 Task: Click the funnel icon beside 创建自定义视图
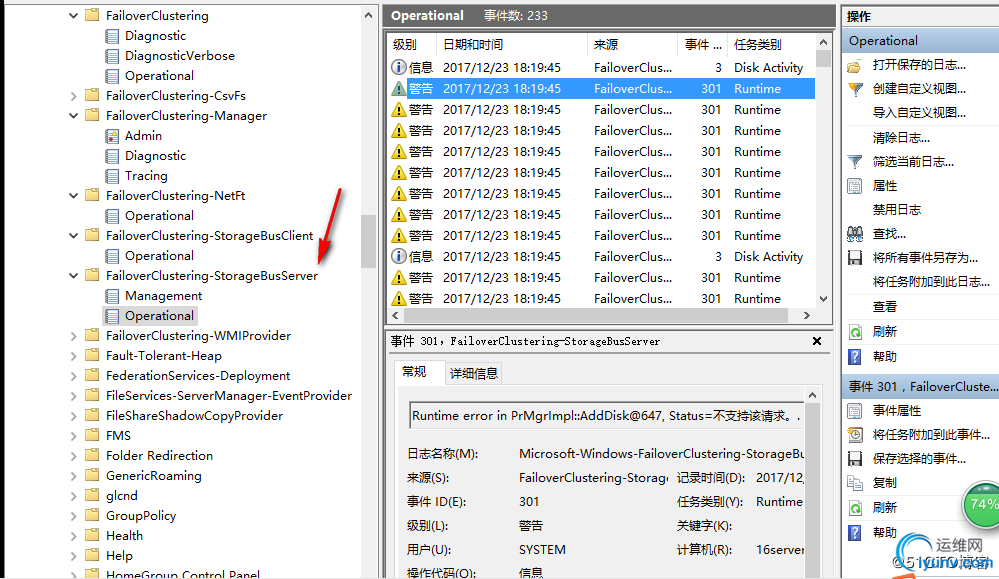pyautogui.click(x=855, y=89)
